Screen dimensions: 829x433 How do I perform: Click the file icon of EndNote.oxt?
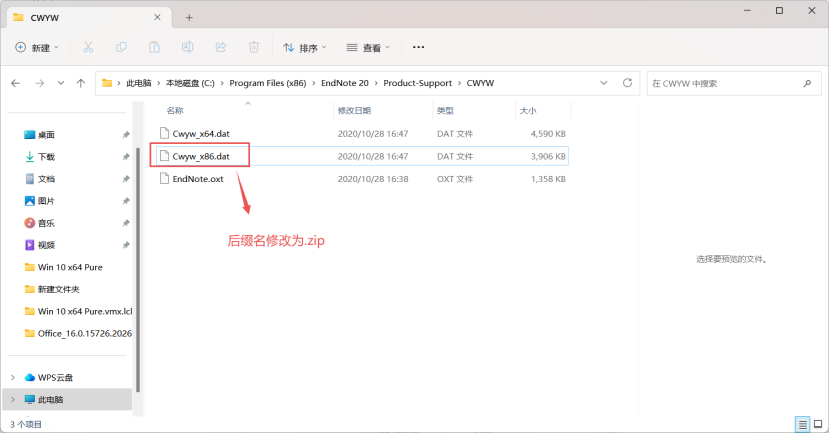164,179
